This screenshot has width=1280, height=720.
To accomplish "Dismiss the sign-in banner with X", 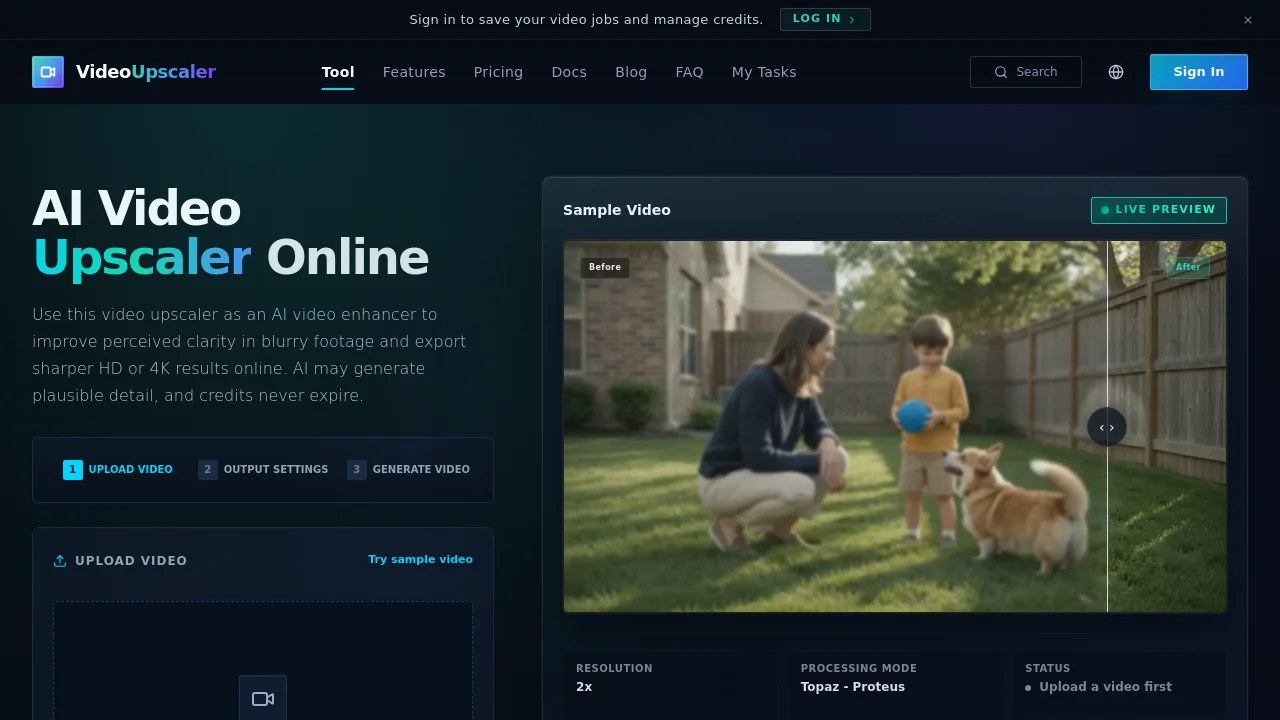I will click(x=1248, y=20).
